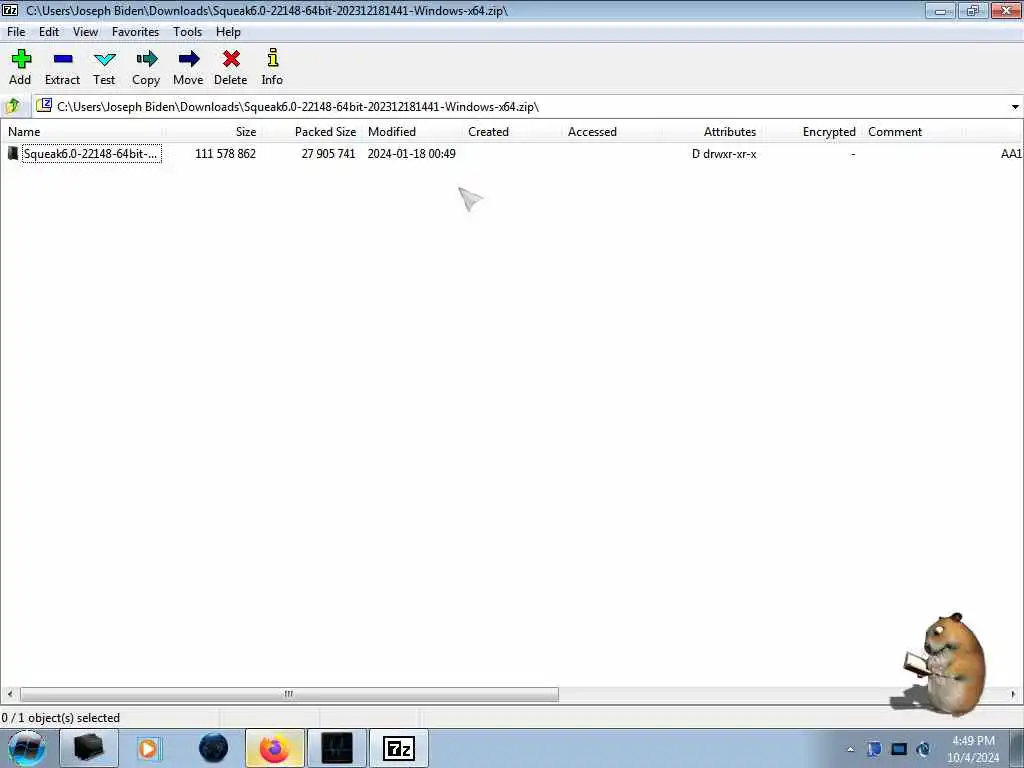
Task: Open Firefox from the taskbar
Action: 274,748
